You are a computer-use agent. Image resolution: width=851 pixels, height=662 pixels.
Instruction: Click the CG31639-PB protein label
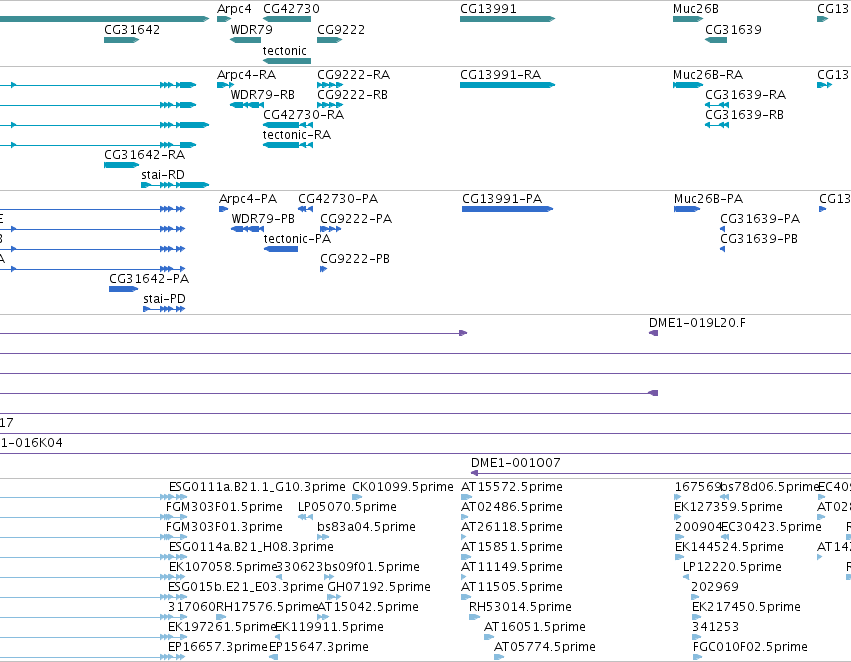[x=759, y=239]
